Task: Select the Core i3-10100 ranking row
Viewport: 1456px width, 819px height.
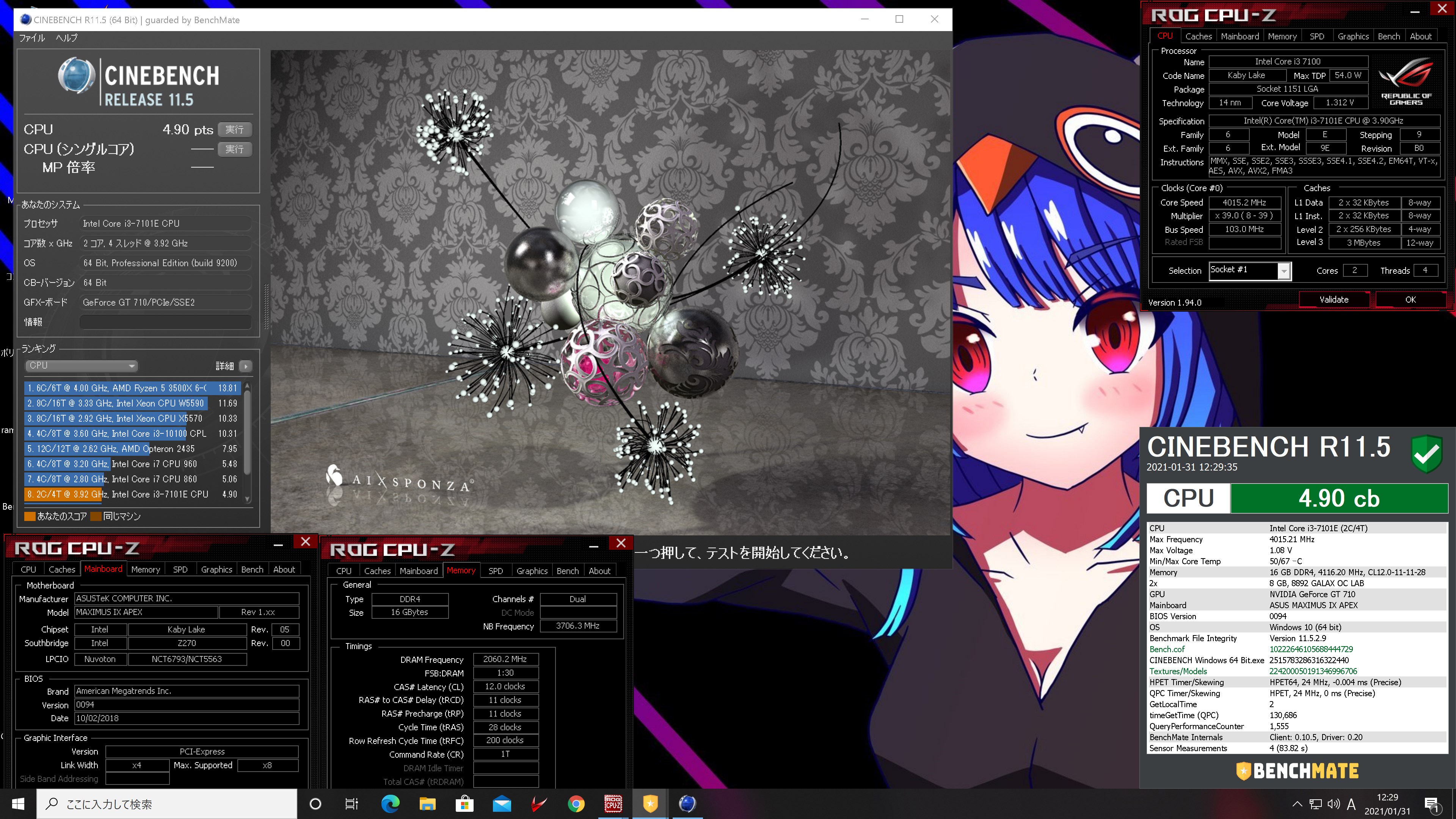Action: pyautogui.click(x=132, y=433)
